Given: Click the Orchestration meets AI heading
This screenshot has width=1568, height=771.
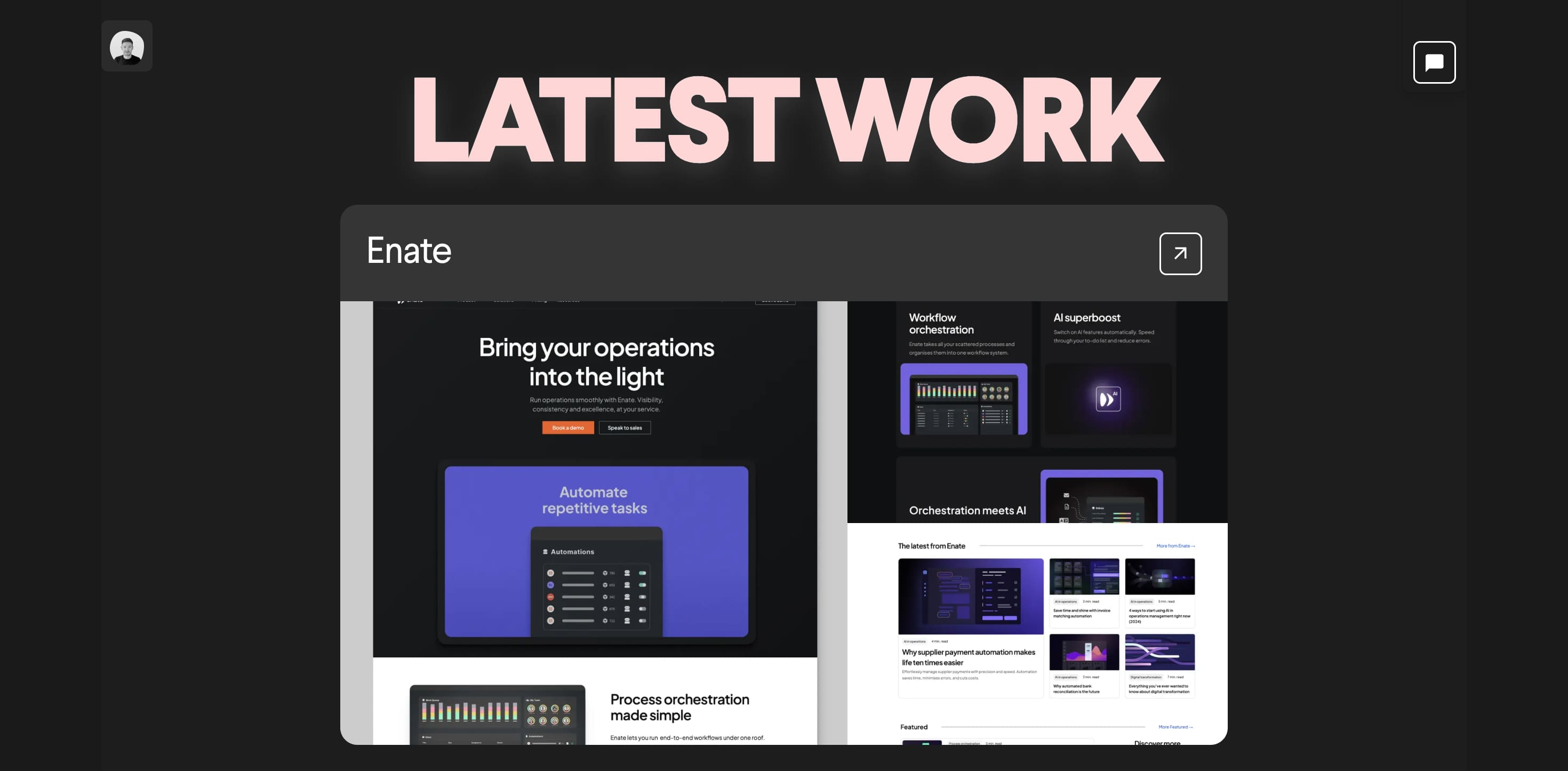Looking at the screenshot, I should coord(967,511).
